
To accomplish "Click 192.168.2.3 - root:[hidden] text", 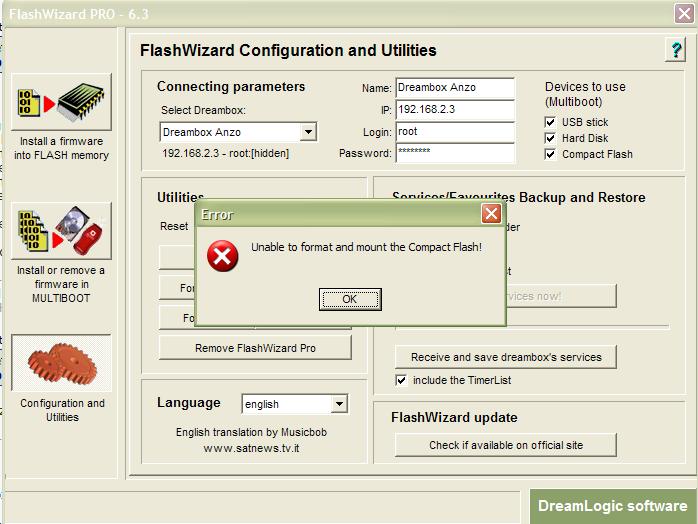I will [226, 154].
